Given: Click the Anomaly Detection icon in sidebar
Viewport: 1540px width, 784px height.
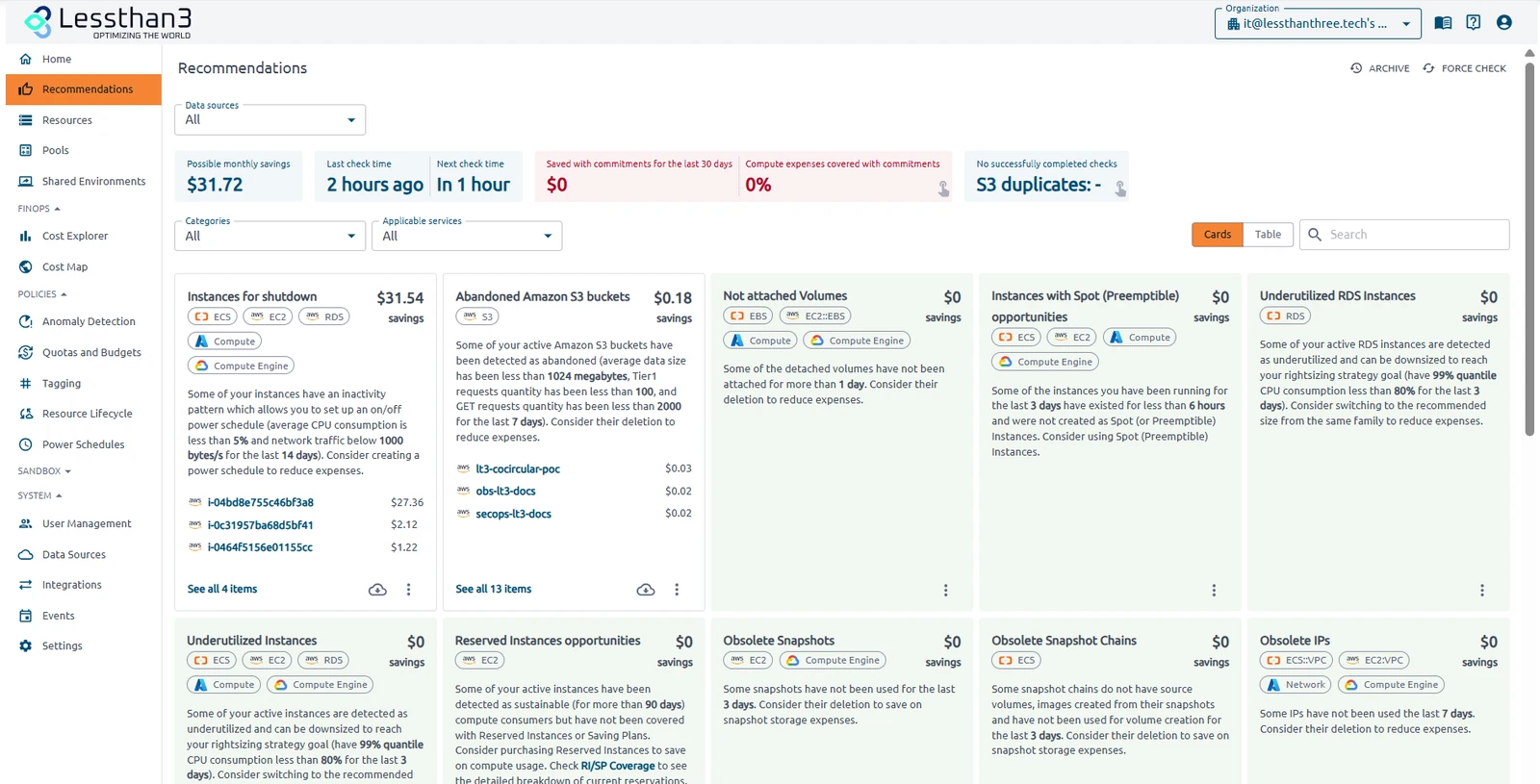Looking at the screenshot, I should tap(26, 321).
